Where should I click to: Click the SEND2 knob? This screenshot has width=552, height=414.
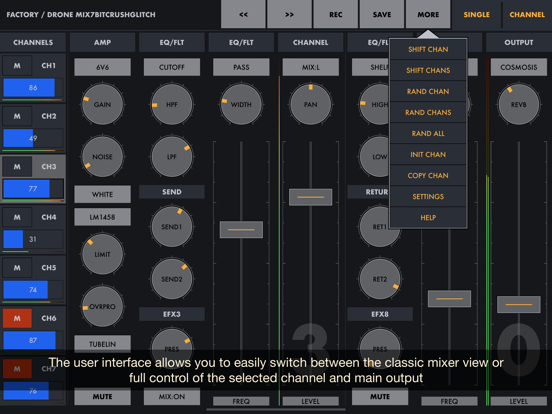tap(172, 279)
